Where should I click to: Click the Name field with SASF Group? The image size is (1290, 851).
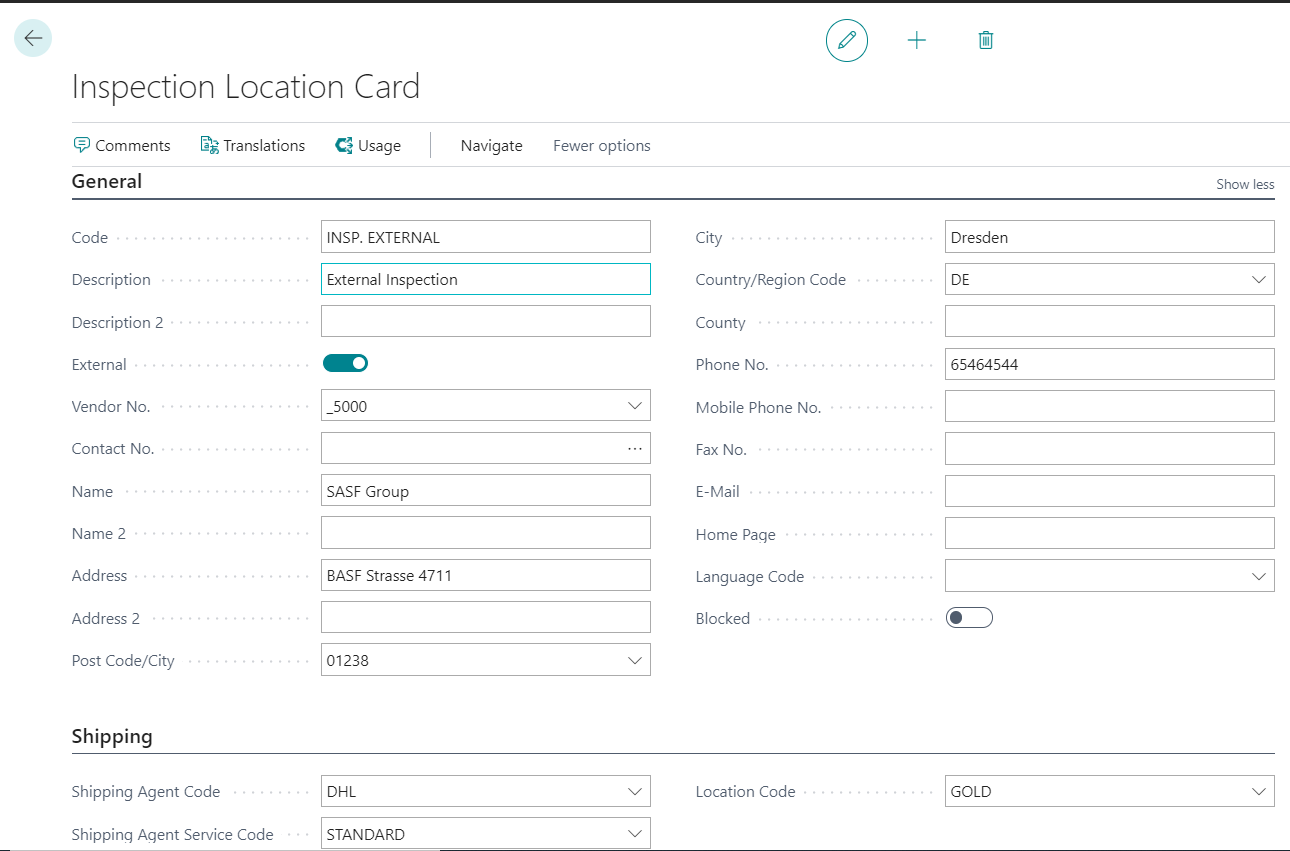click(486, 491)
